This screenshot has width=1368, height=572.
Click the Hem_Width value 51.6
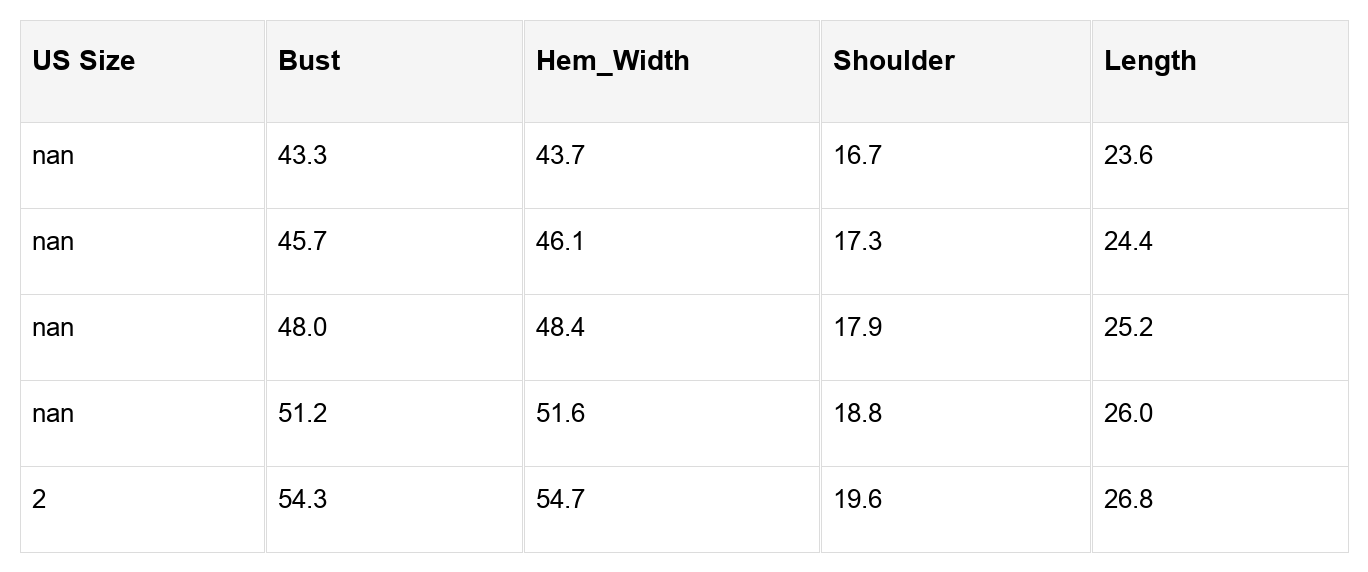coord(560,414)
